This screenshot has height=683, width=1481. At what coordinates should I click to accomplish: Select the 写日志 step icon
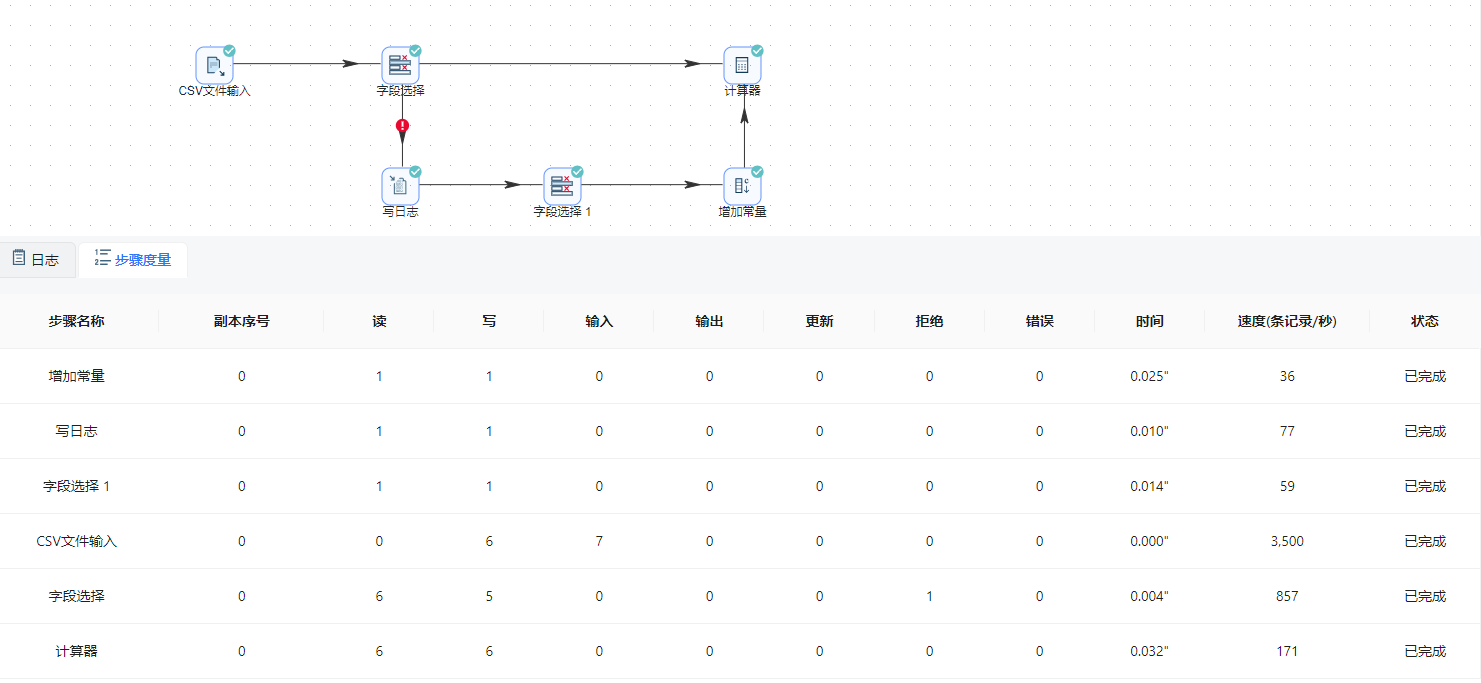click(400, 186)
